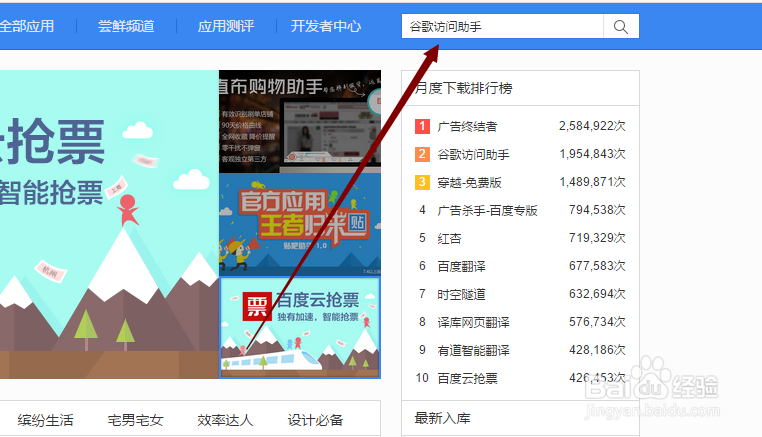The image size is (762, 437).
Task: Click the download count 2,584,922次
Action: 592,126
